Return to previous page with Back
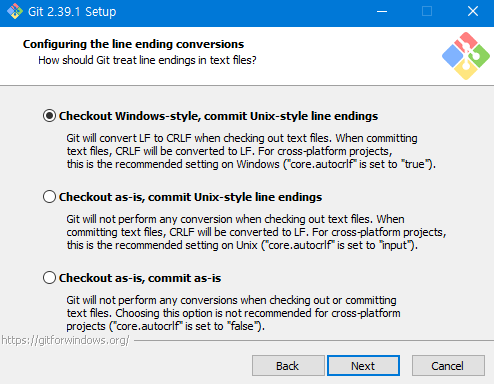 click(x=288, y=366)
